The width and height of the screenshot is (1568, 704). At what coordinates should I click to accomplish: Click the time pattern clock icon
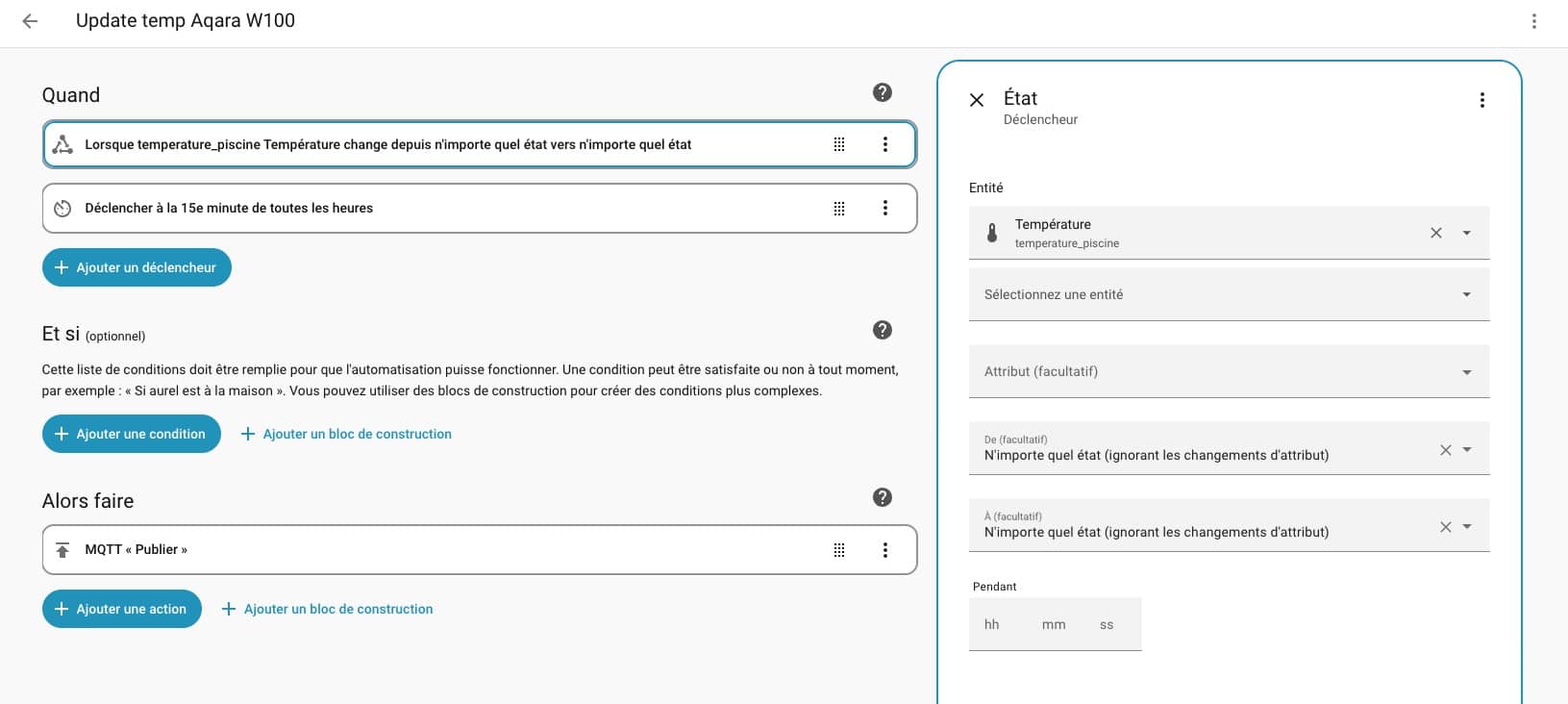62,208
